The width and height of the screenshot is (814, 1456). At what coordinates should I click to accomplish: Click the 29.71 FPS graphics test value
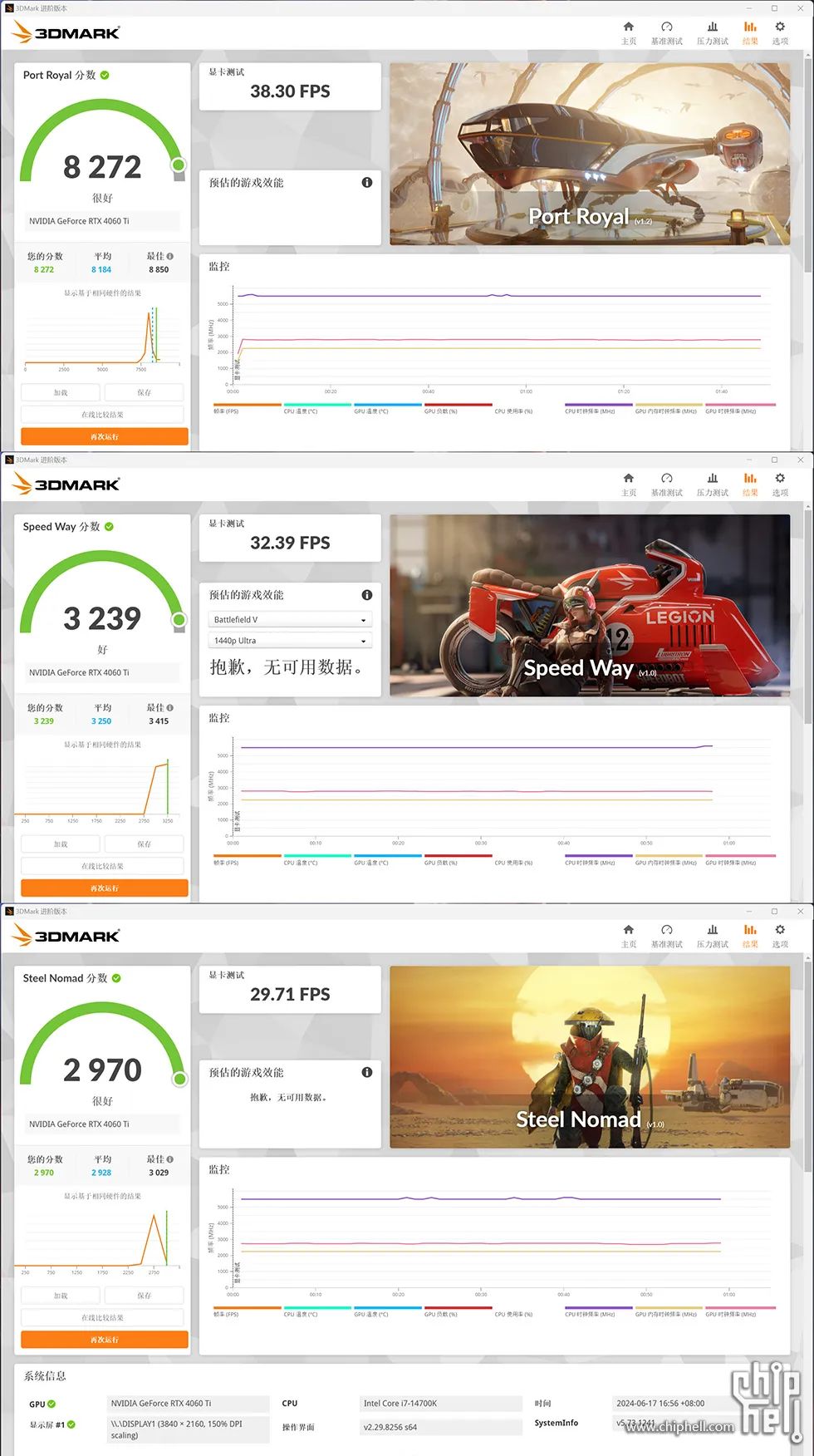click(x=290, y=994)
